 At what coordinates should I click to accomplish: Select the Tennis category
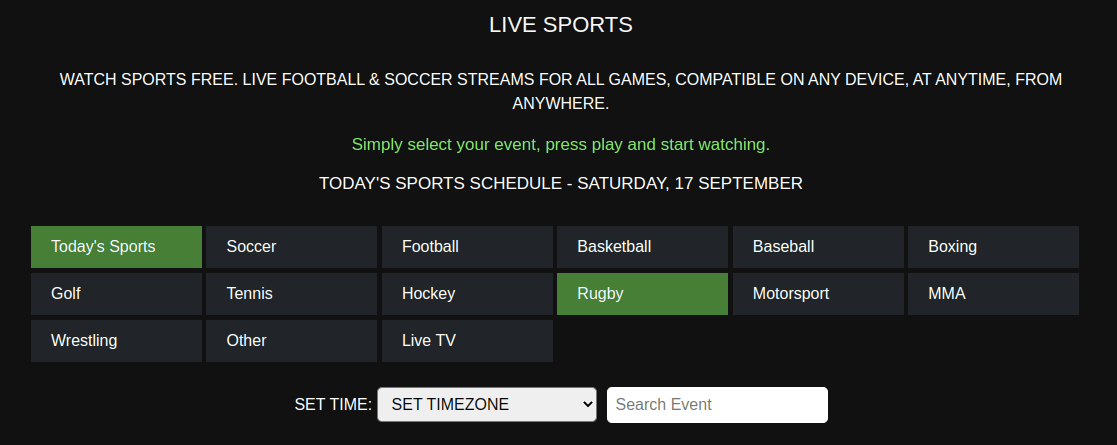[291, 294]
